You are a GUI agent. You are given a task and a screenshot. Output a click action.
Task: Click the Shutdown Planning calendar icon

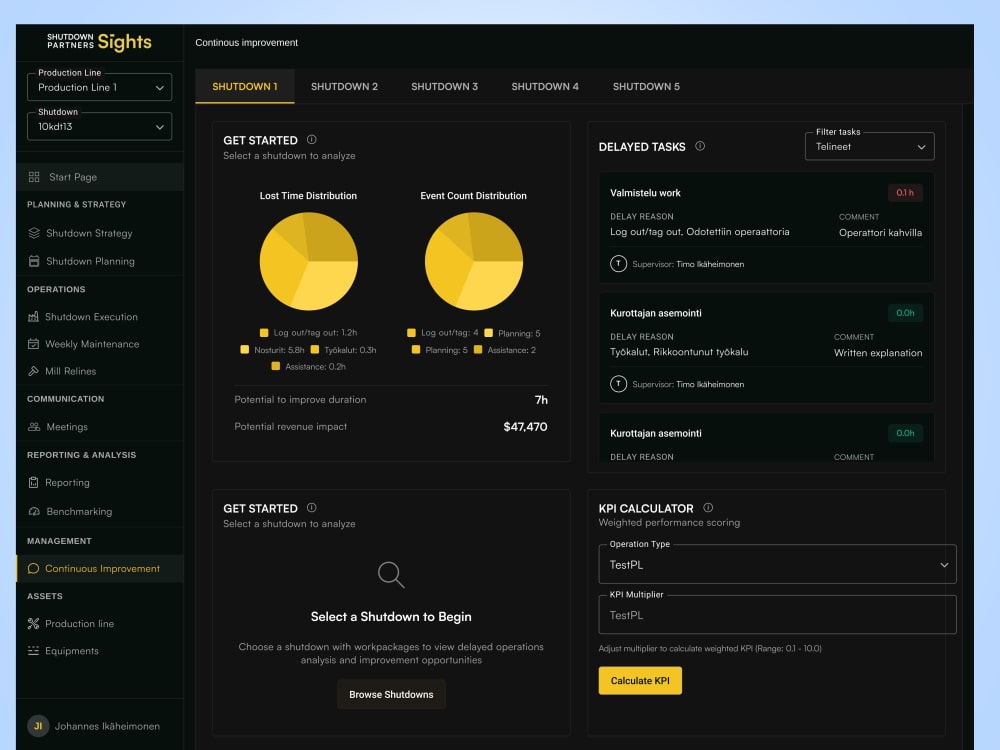pyautogui.click(x=34, y=261)
